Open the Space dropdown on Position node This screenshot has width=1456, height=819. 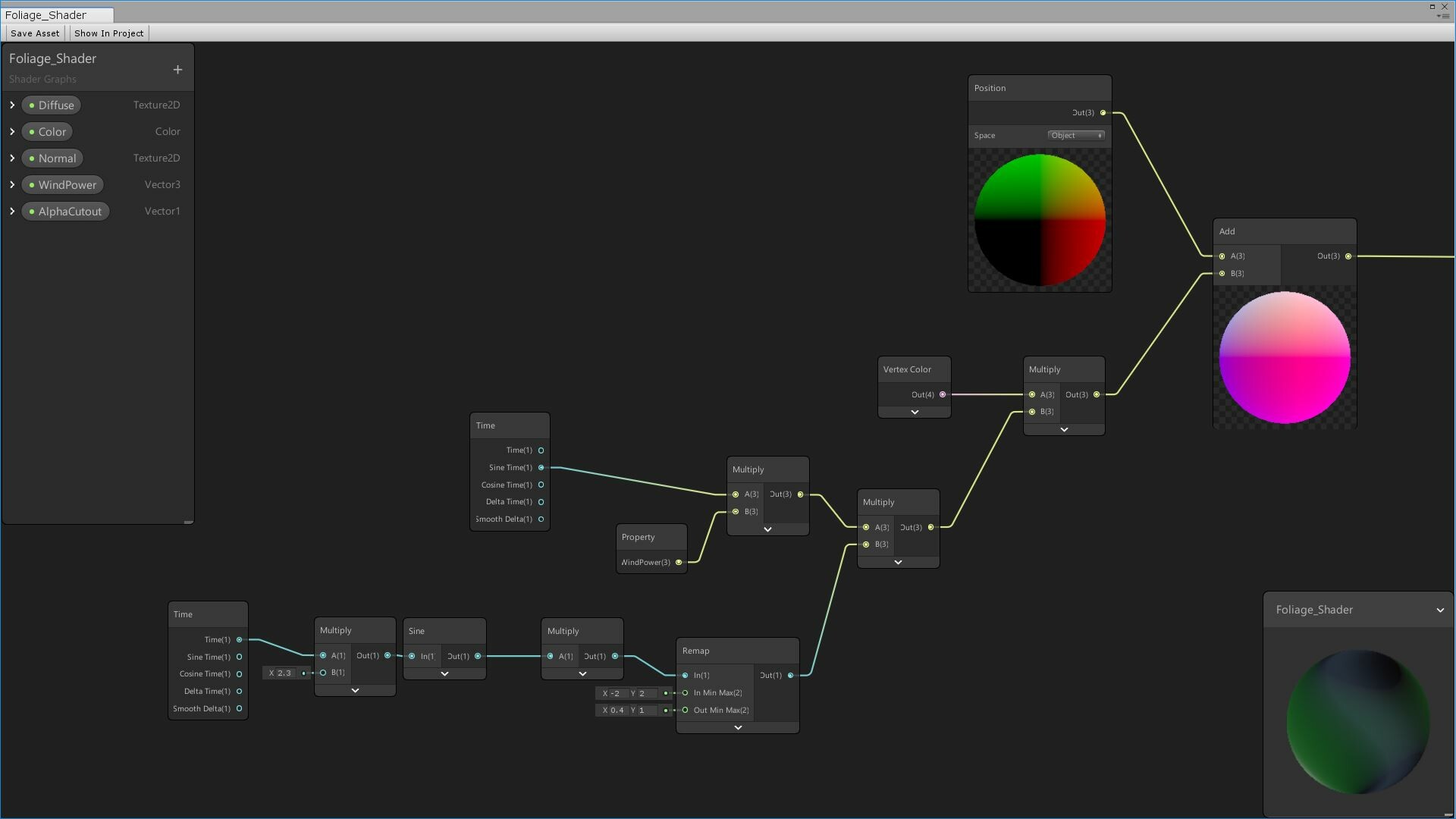click(1076, 136)
